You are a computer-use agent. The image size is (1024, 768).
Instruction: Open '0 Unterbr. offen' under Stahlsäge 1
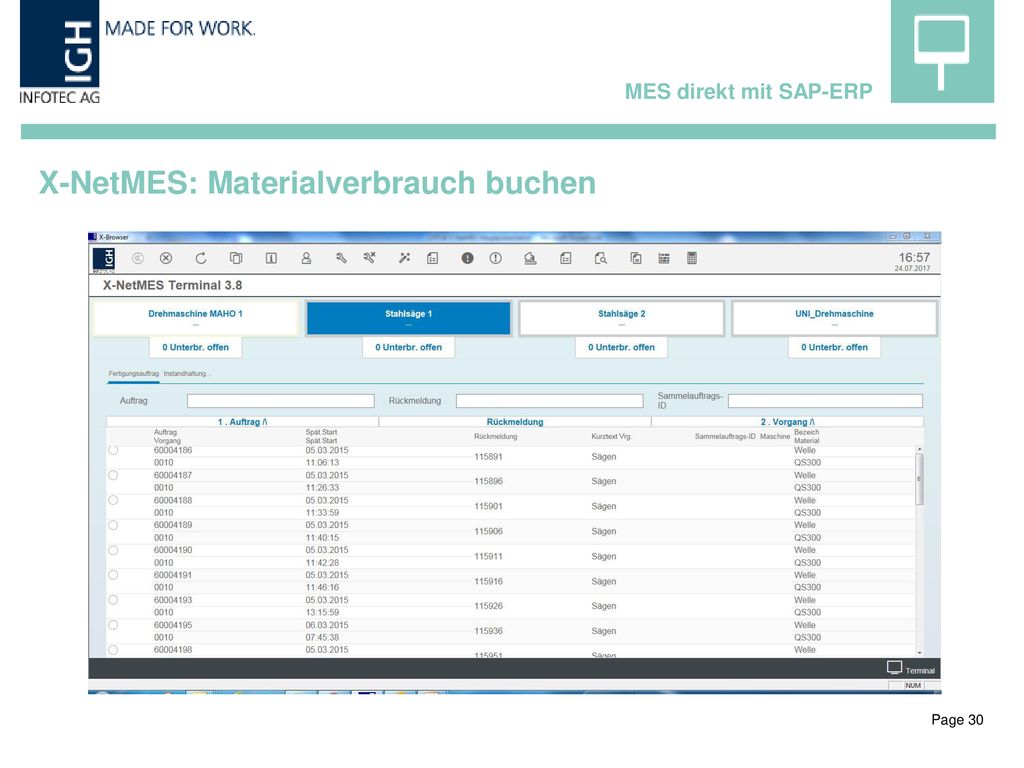(x=408, y=347)
